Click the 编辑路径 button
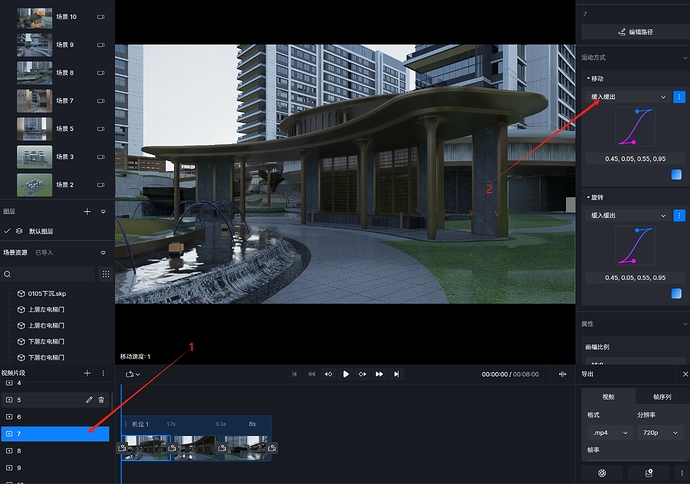690x484 pixels. pos(635,32)
